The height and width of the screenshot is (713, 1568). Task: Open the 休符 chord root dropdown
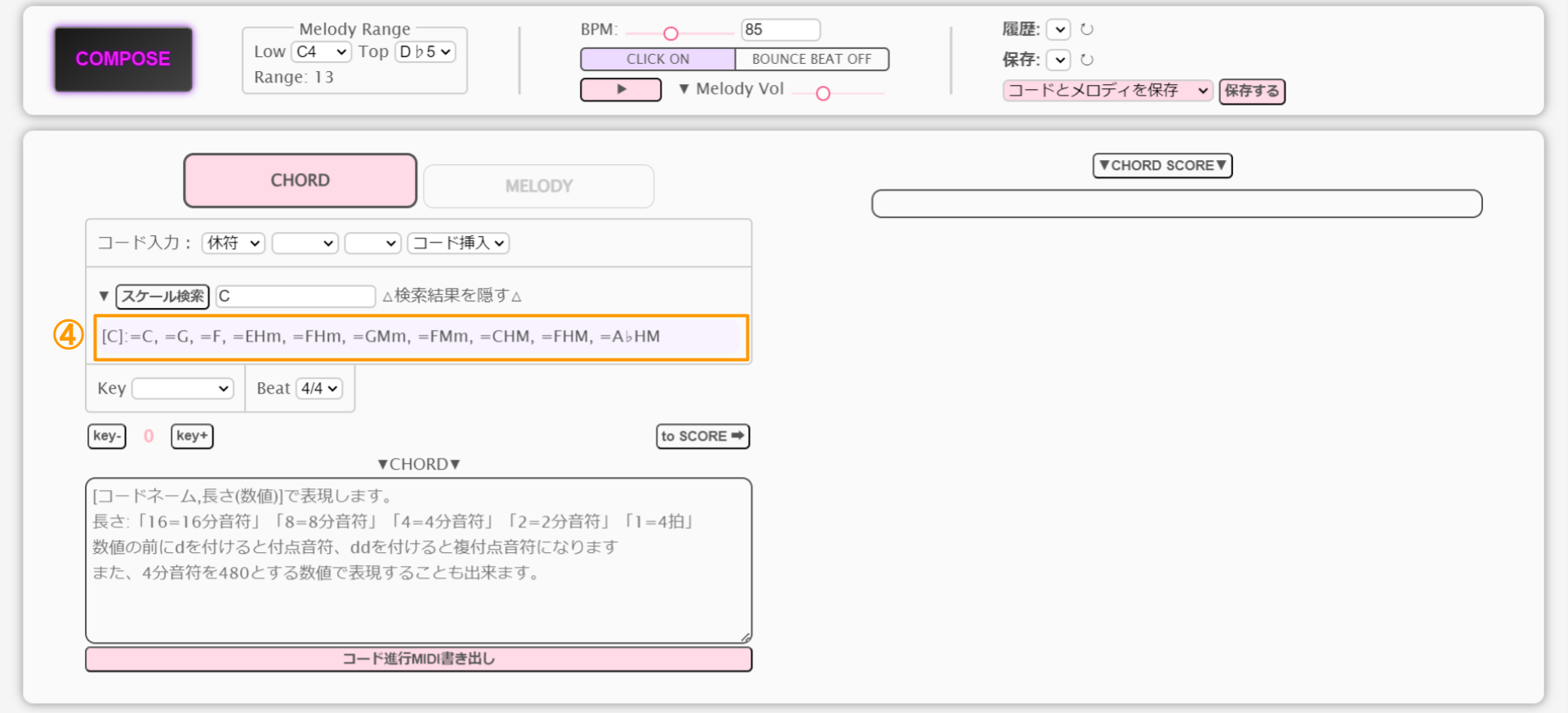(234, 243)
